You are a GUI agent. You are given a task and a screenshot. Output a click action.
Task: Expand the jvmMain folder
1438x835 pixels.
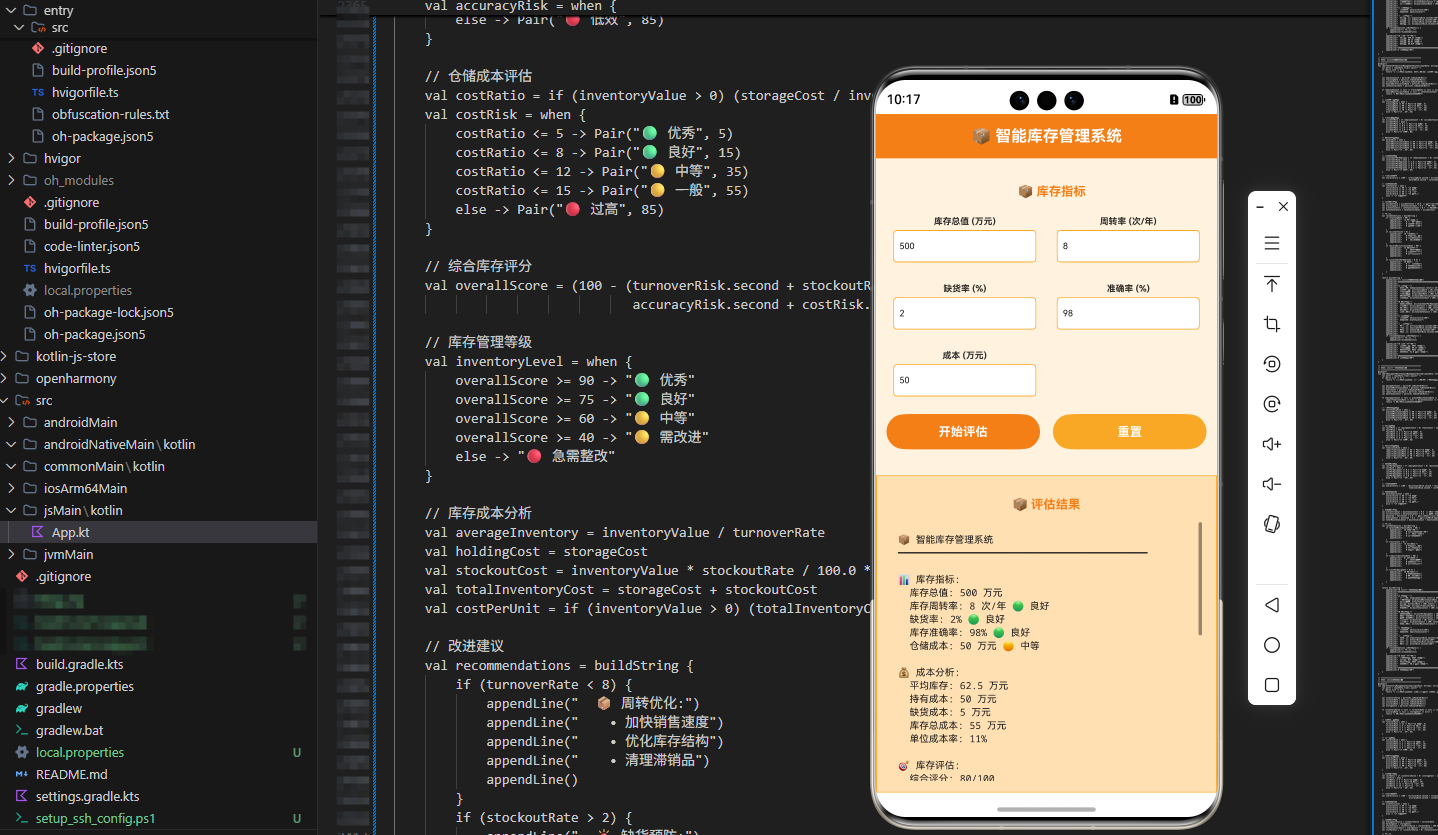(11, 554)
